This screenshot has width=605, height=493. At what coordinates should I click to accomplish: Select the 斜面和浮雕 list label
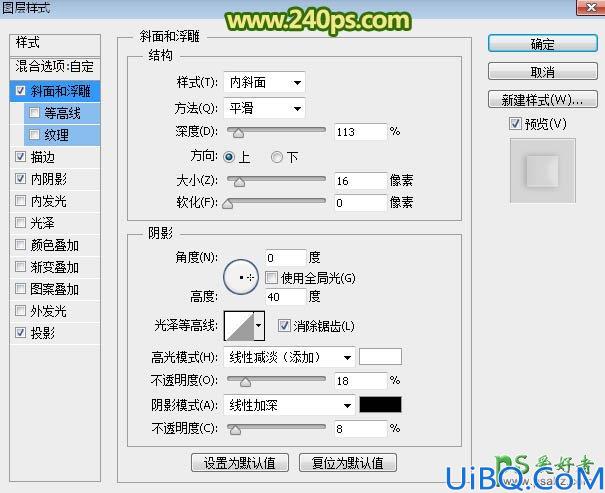point(61,91)
